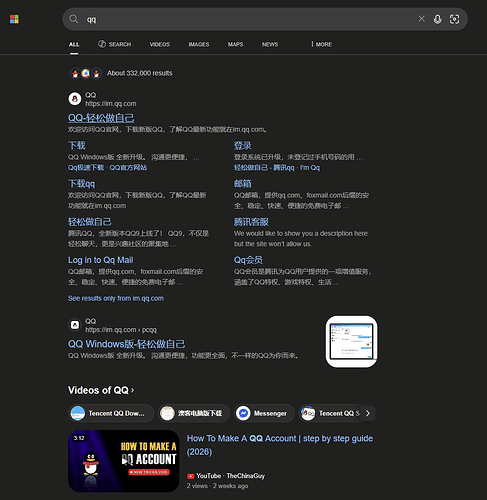Show next video chips with arrow
The height and width of the screenshot is (500, 487).
pos(368,413)
